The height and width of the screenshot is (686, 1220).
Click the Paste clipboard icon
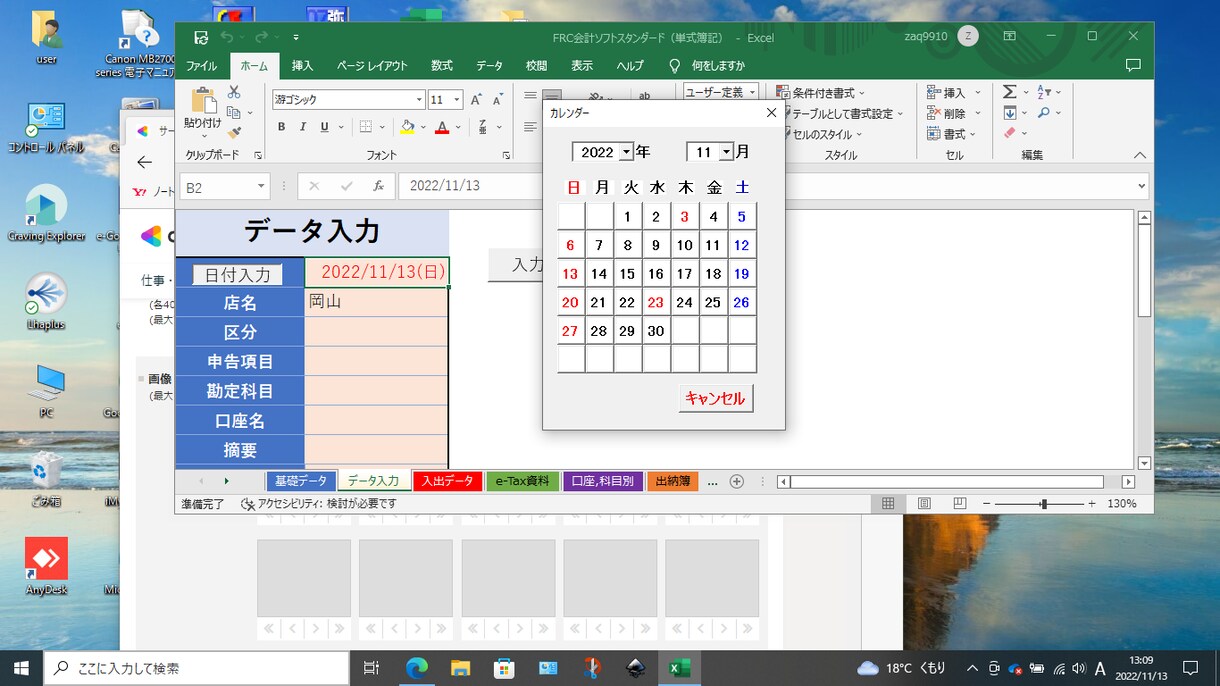[x=203, y=100]
